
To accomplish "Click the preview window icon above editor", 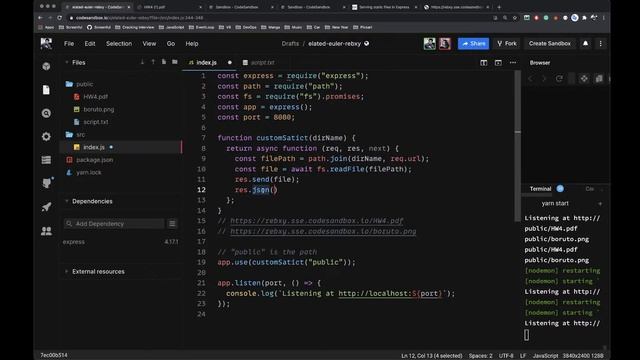I will 498,62.
